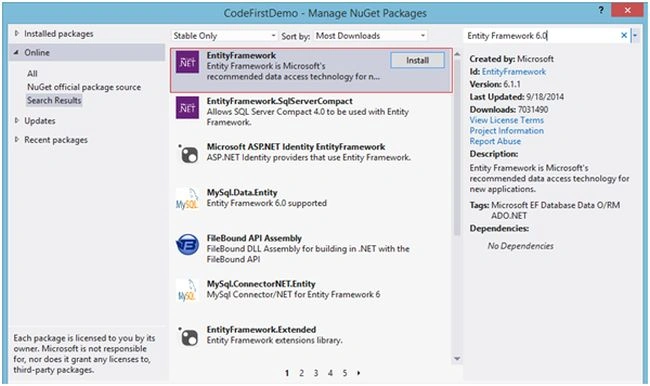Expand the Installed packages node
650x386 pixels.
17,34
